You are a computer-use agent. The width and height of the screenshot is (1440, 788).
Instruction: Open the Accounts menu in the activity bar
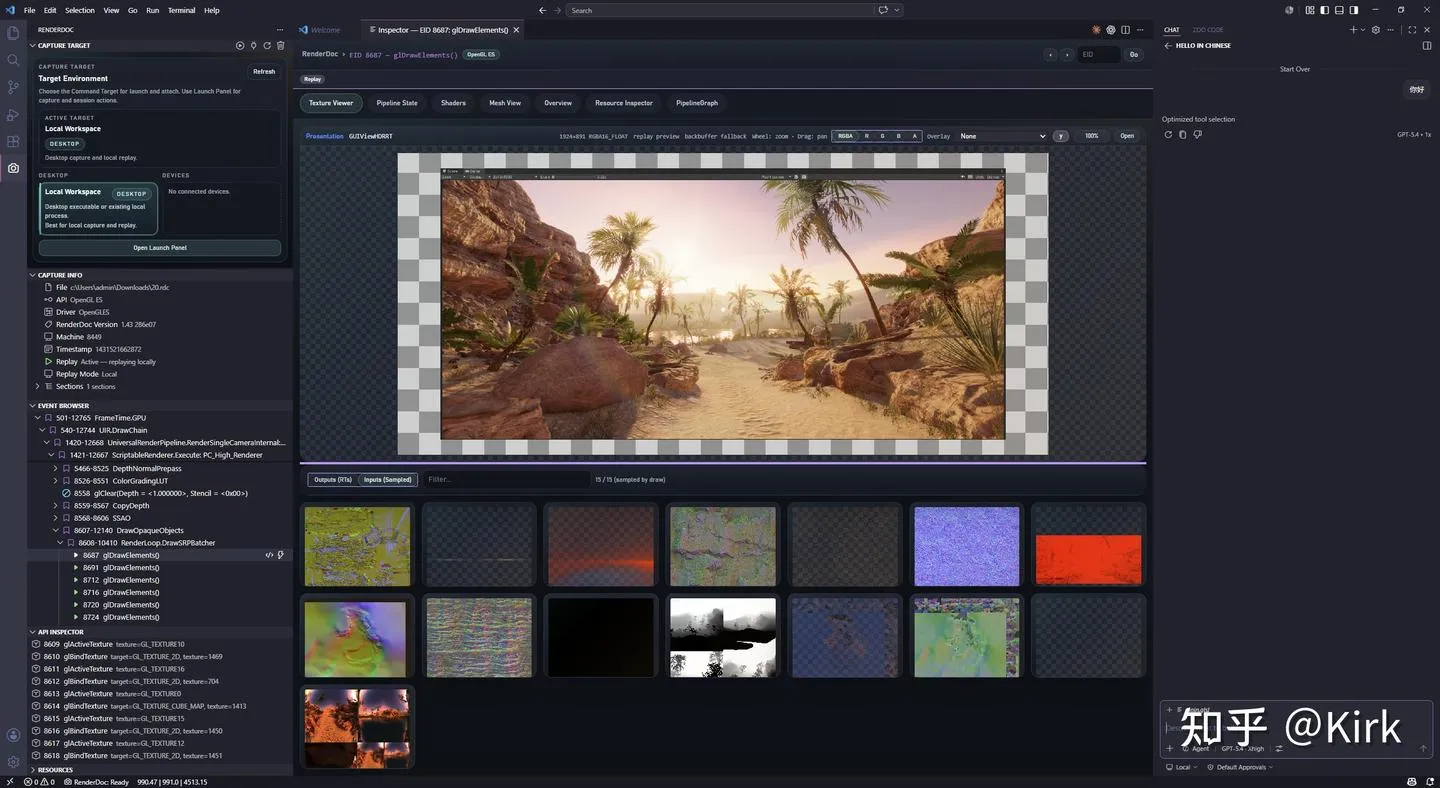click(x=13, y=735)
